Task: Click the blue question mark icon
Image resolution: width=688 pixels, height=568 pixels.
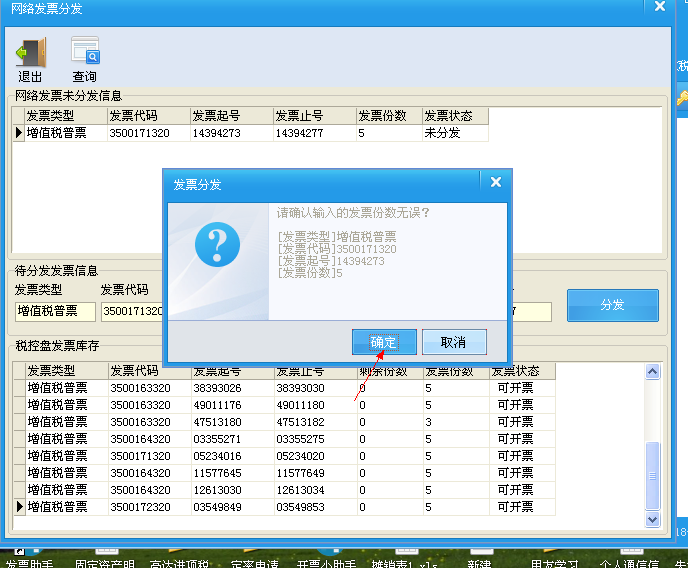Action: tap(217, 244)
